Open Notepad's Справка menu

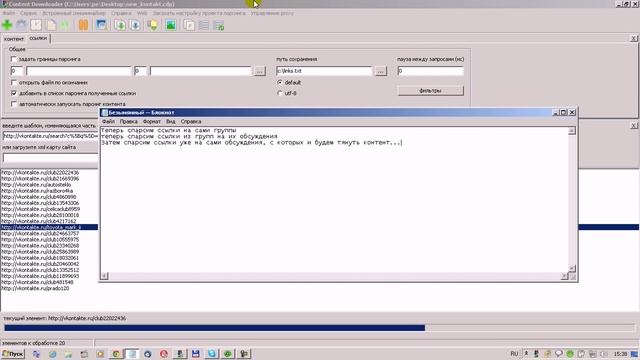tap(191, 122)
